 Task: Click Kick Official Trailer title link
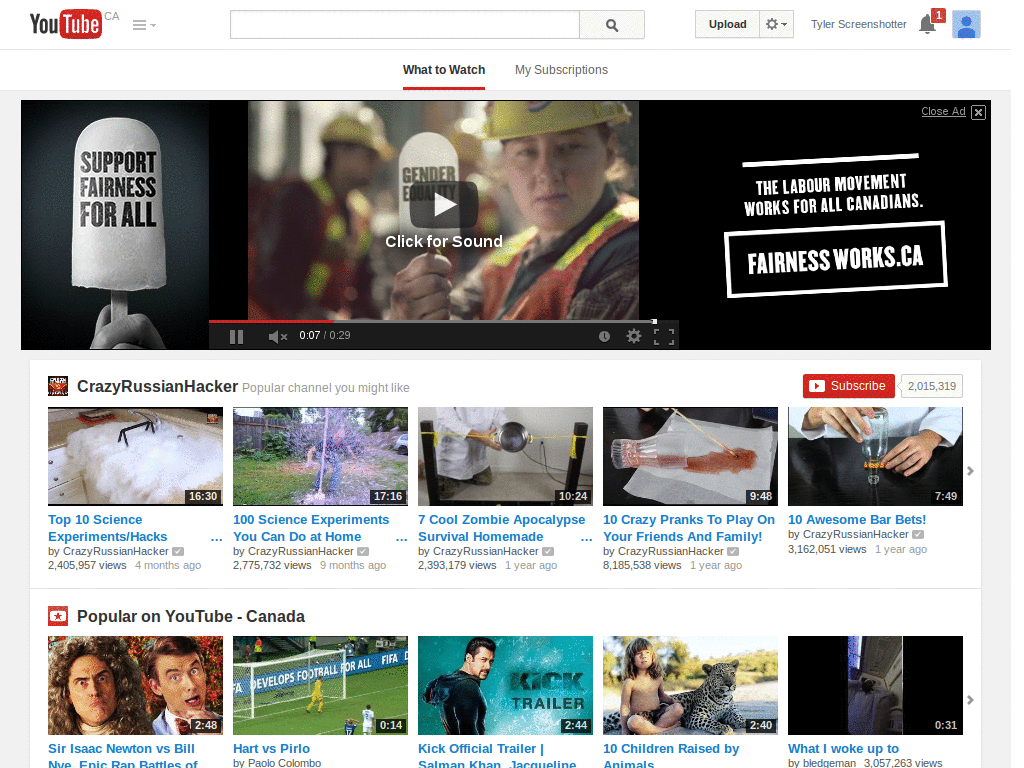click(497, 755)
